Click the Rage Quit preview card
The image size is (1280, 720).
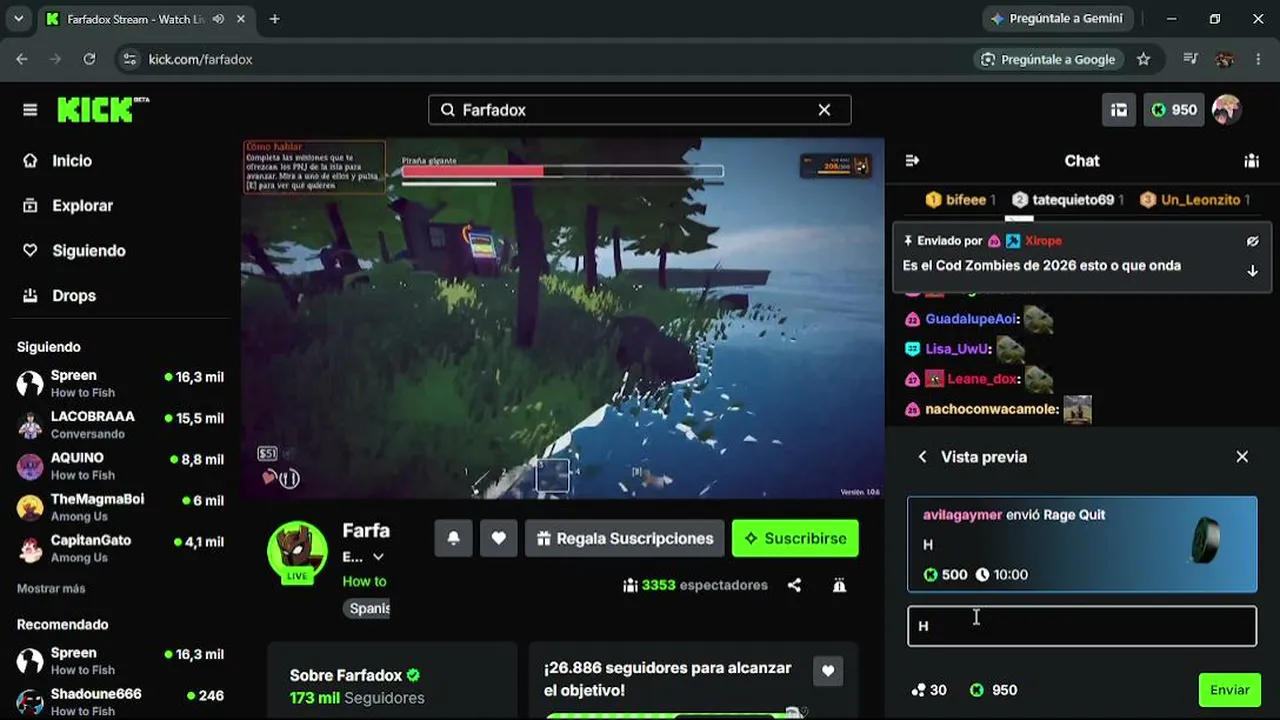[x=1082, y=544]
